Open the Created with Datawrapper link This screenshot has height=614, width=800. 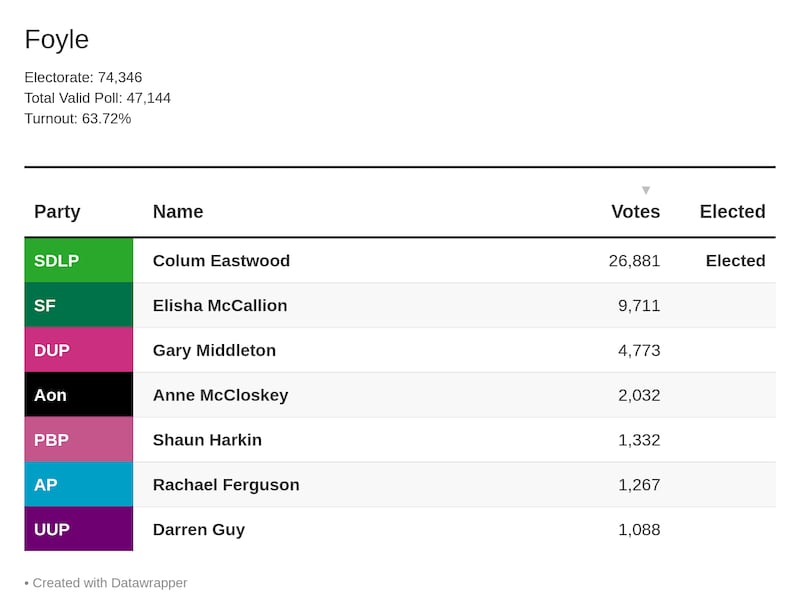coord(110,582)
